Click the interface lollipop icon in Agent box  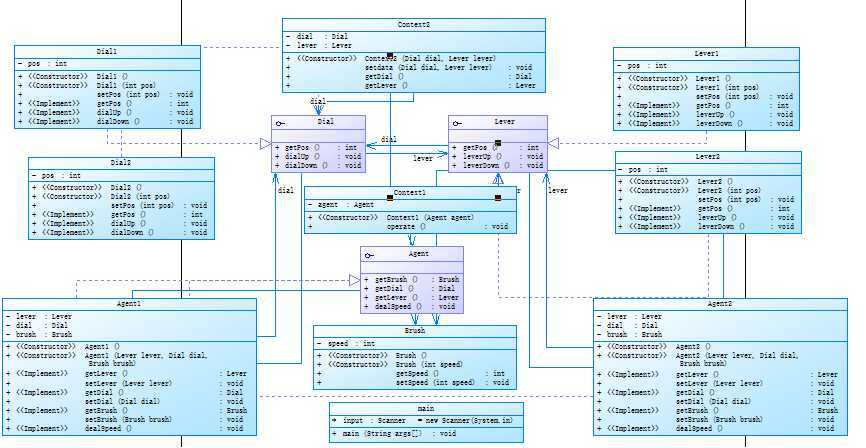click(x=369, y=255)
